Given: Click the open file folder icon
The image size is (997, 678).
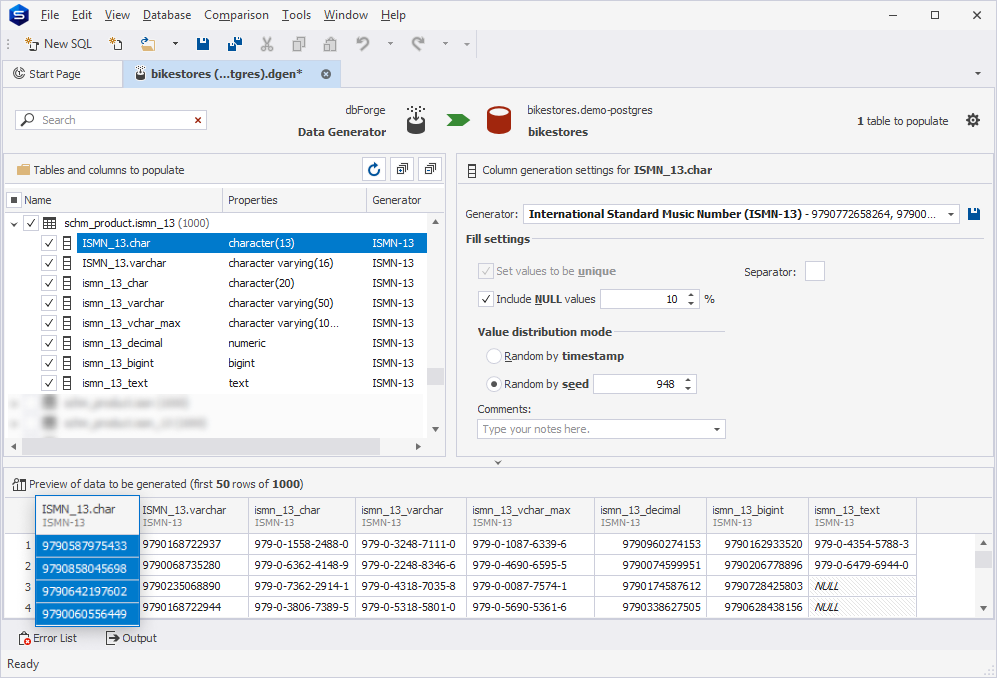Looking at the screenshot, I should click(x=148, y=44).
